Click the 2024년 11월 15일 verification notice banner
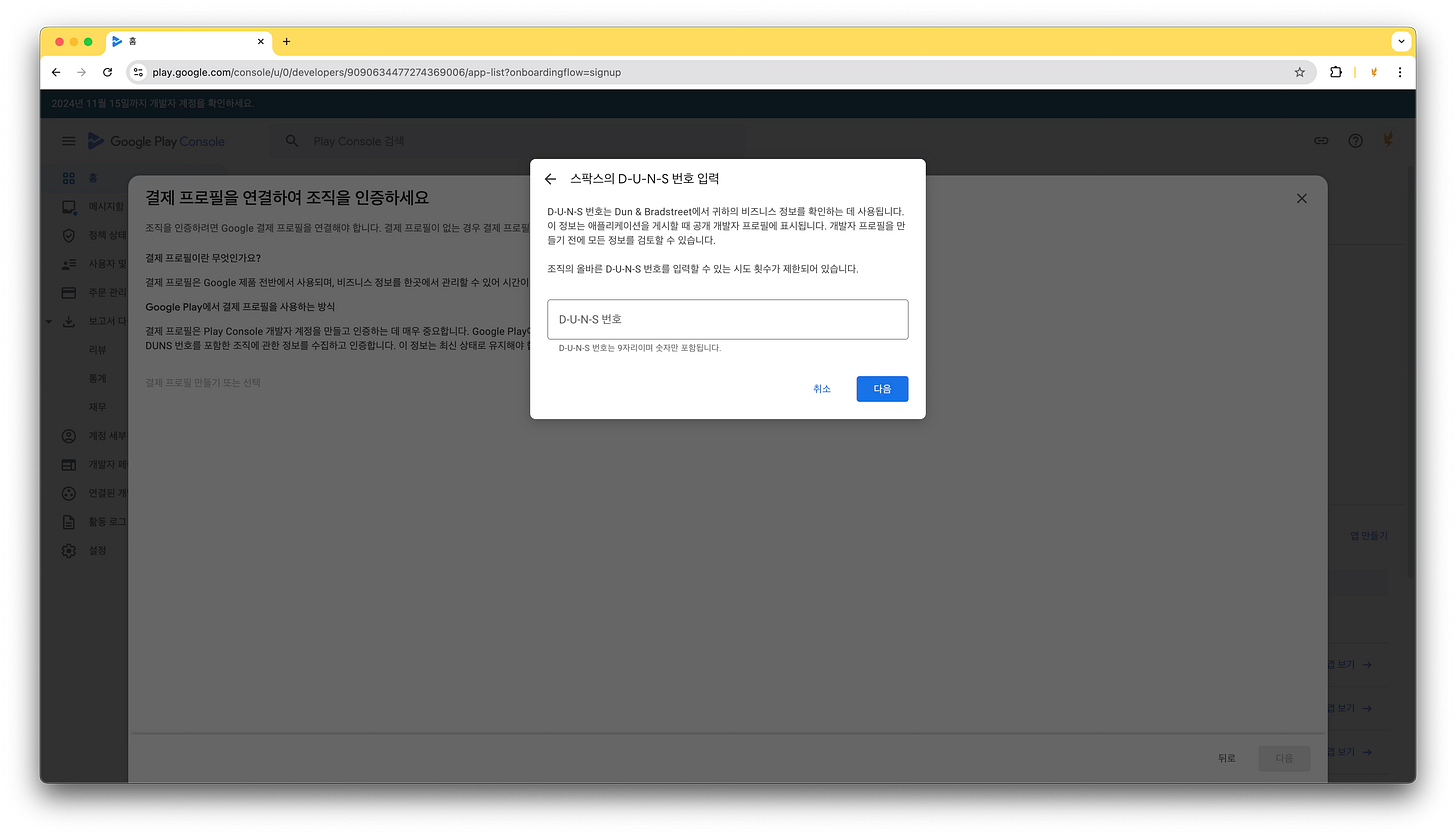This screenshot has height=836, width=1456. [153, 103]
